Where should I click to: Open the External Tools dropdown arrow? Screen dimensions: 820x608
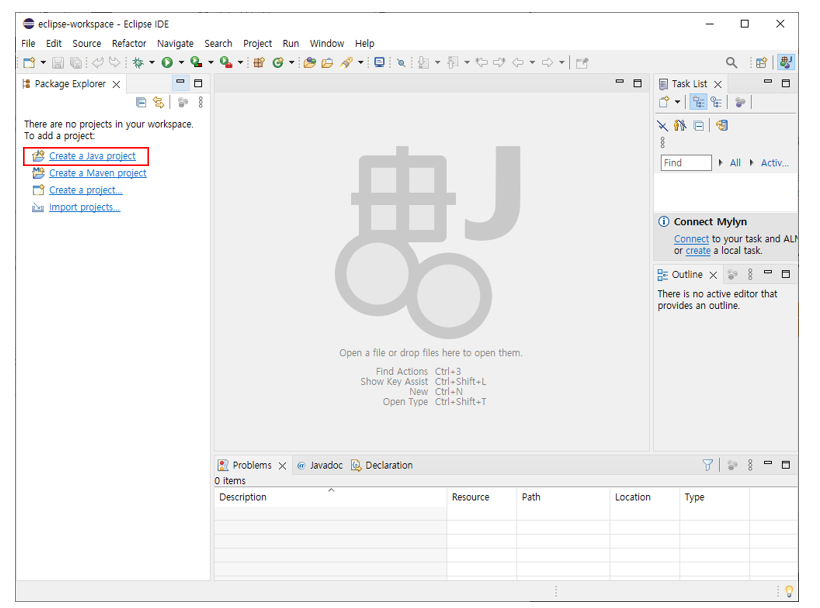pyautogui.click(x=240, y=63)
